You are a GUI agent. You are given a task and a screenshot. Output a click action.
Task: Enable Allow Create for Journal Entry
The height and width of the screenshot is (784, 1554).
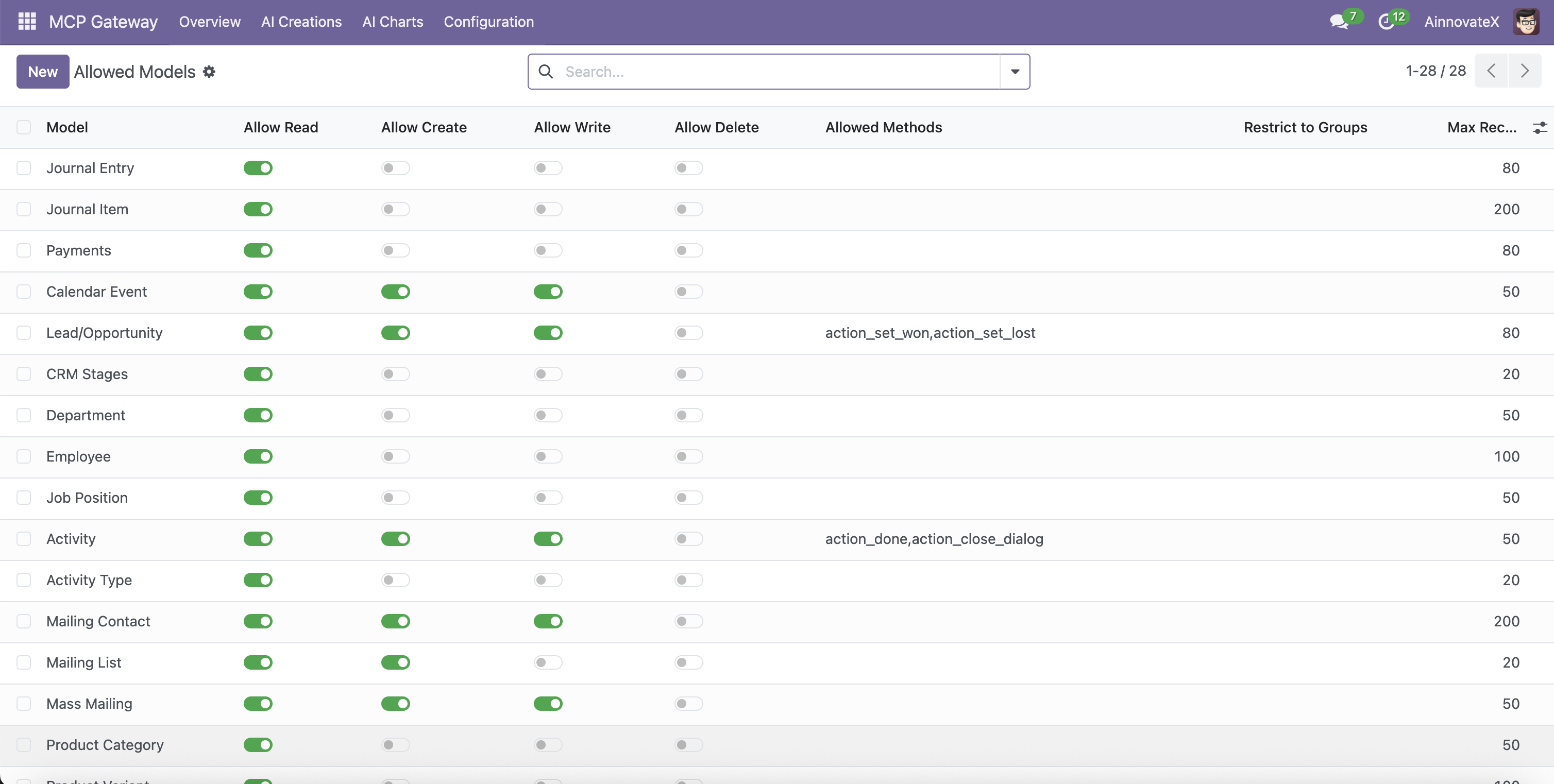click(395, 168)
